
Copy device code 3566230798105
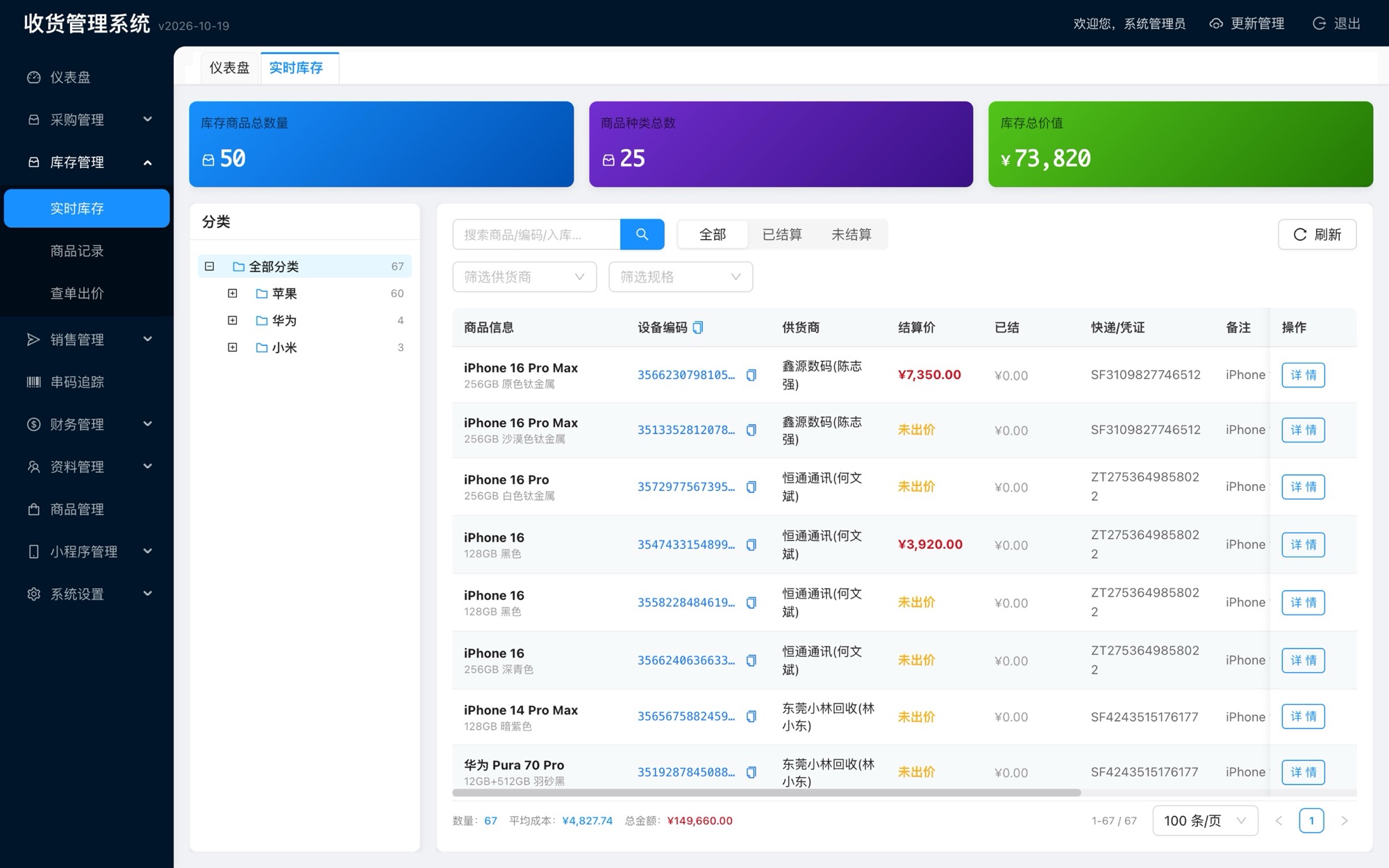point(751,375)
